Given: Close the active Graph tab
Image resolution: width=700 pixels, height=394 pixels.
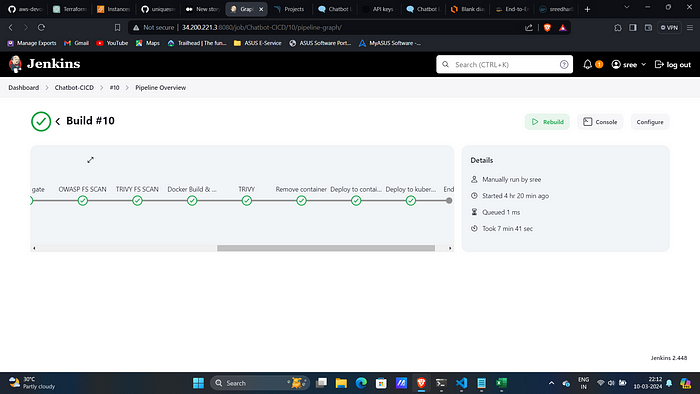Looking at the screenshot, I should [261, 9].
